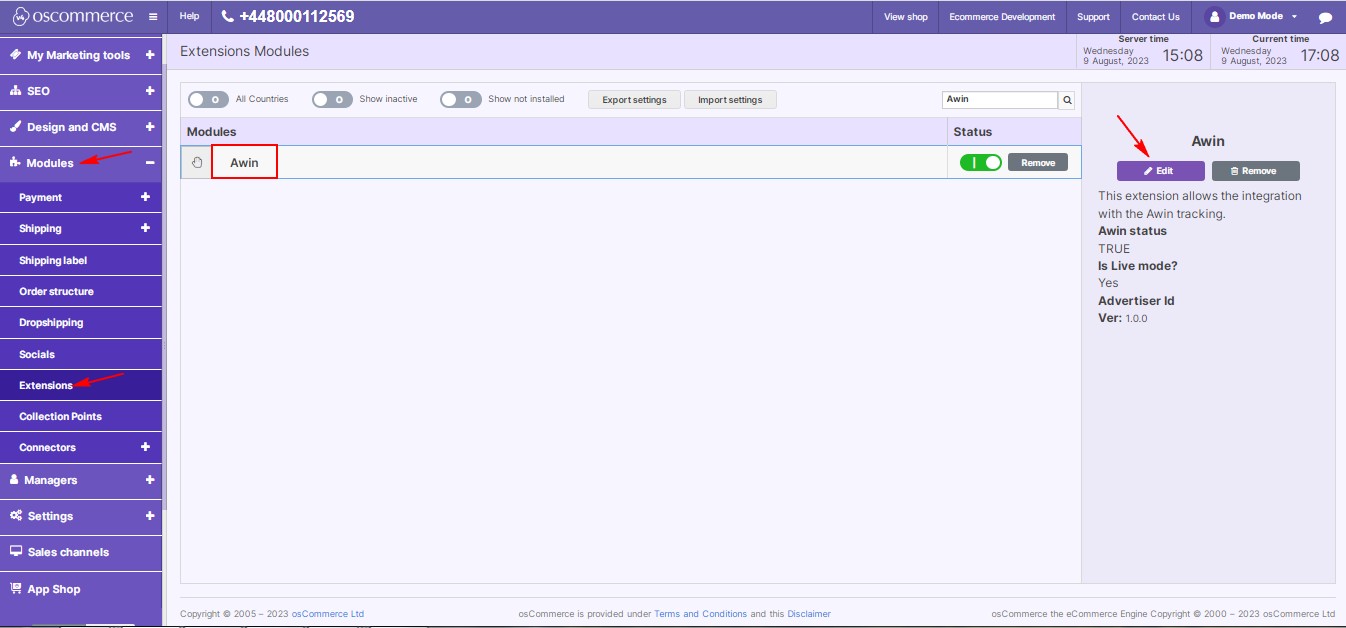Open Socials menu item
1346x628 pixels.
[81, 354]
